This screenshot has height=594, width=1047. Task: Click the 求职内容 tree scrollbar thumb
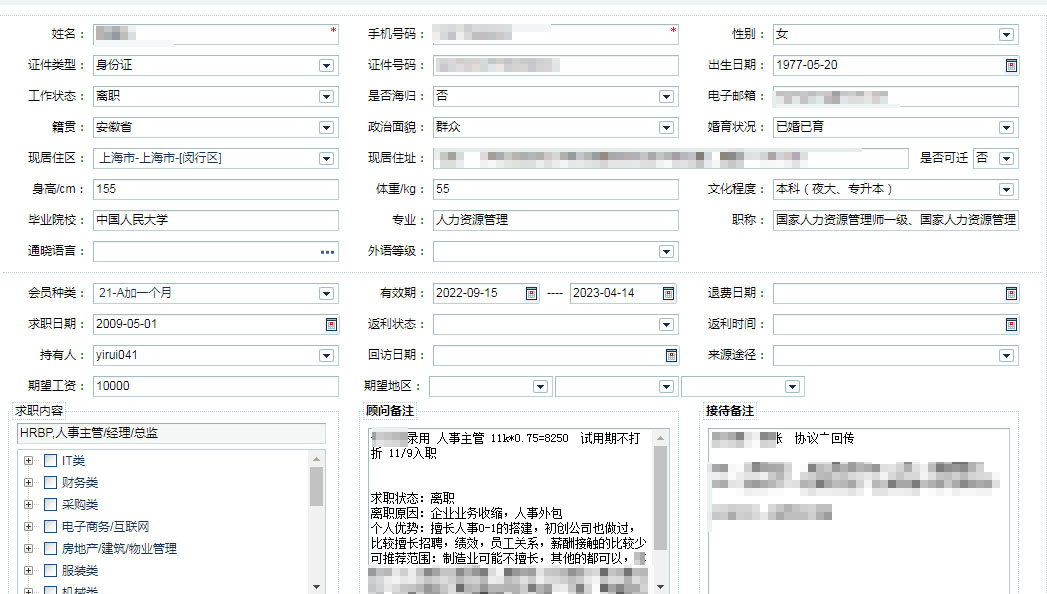[317, 486]
